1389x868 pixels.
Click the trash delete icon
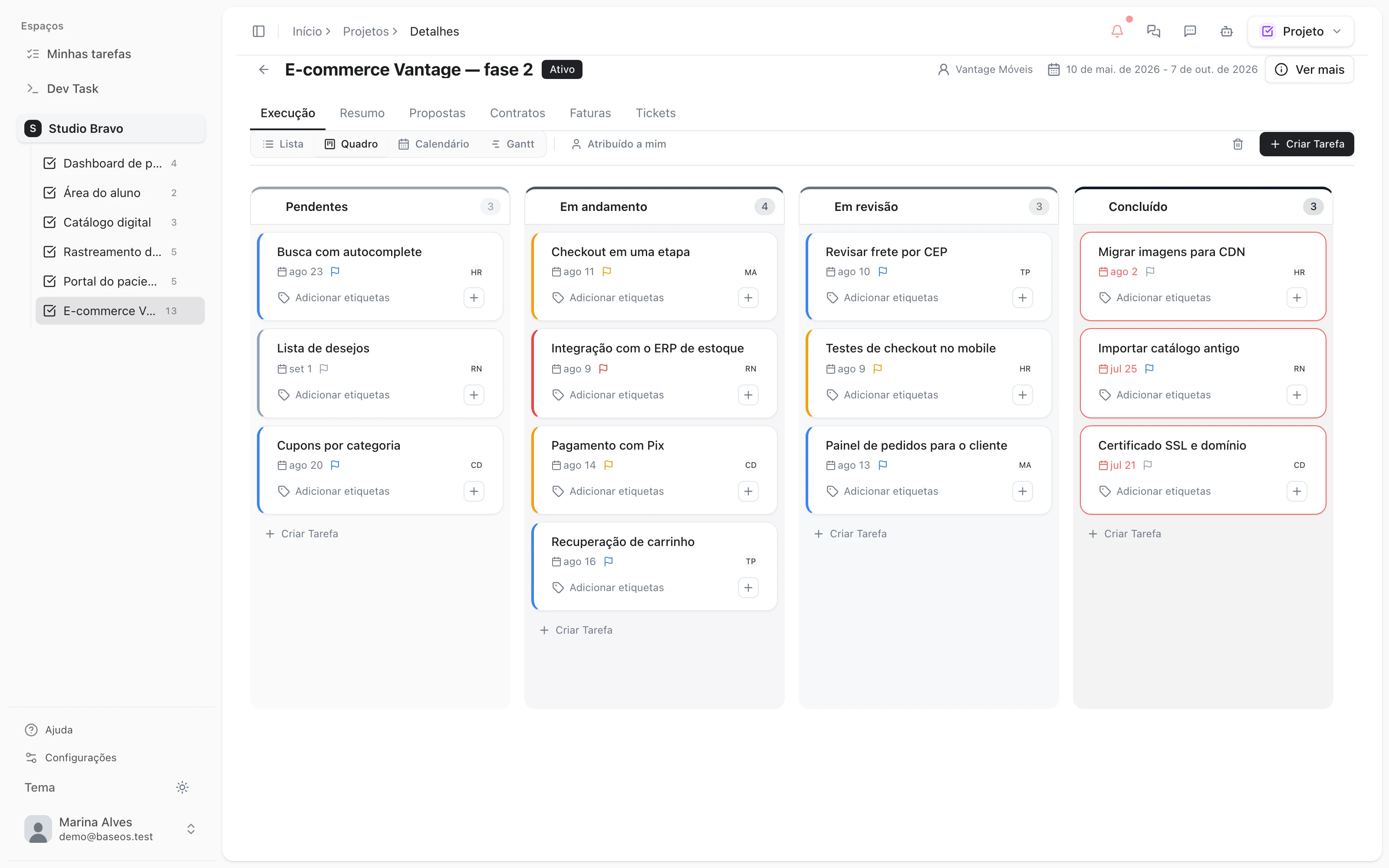(1238, 144)
